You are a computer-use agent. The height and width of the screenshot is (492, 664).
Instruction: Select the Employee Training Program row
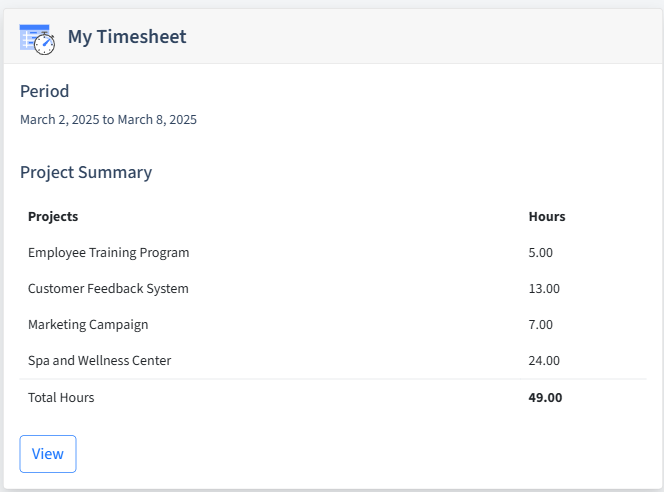[x=333, y=252]
